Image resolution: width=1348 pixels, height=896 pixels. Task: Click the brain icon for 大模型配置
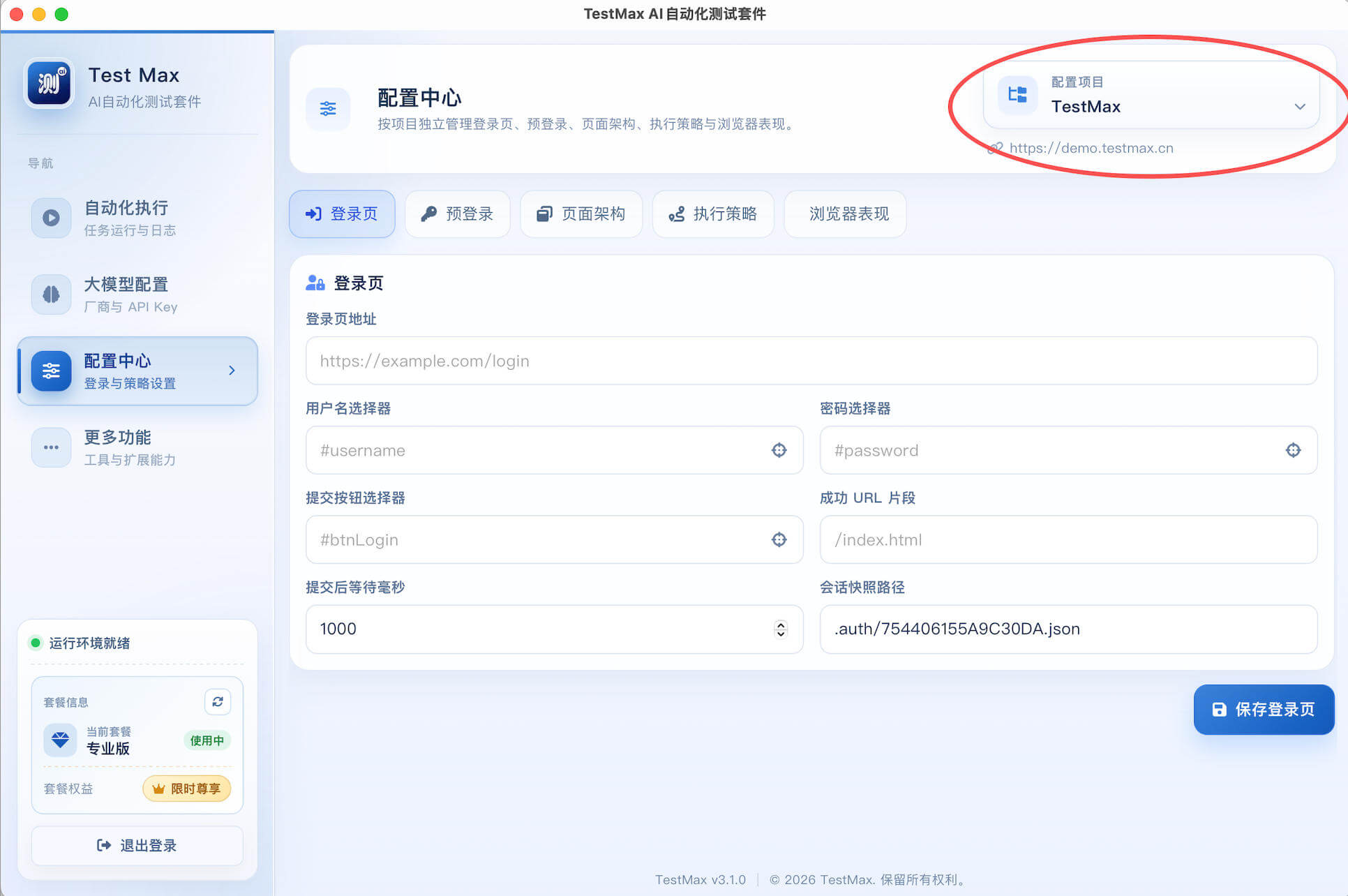51,294
